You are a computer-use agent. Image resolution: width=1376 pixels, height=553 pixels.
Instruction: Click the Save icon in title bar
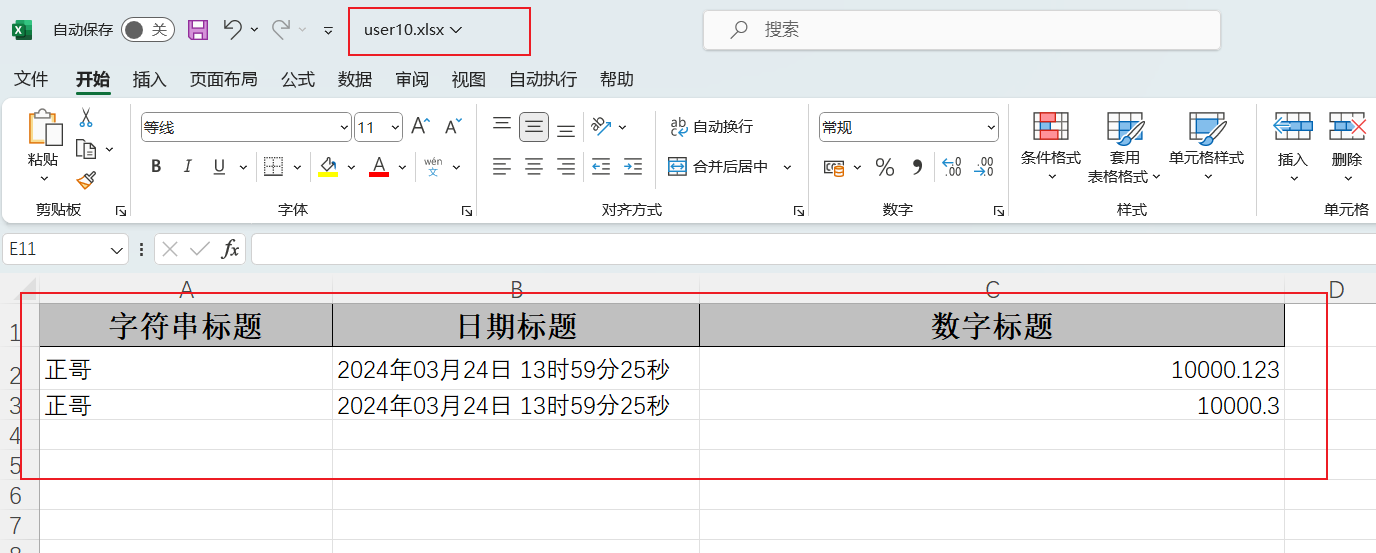pyautogui.click(x=198, y=30)
